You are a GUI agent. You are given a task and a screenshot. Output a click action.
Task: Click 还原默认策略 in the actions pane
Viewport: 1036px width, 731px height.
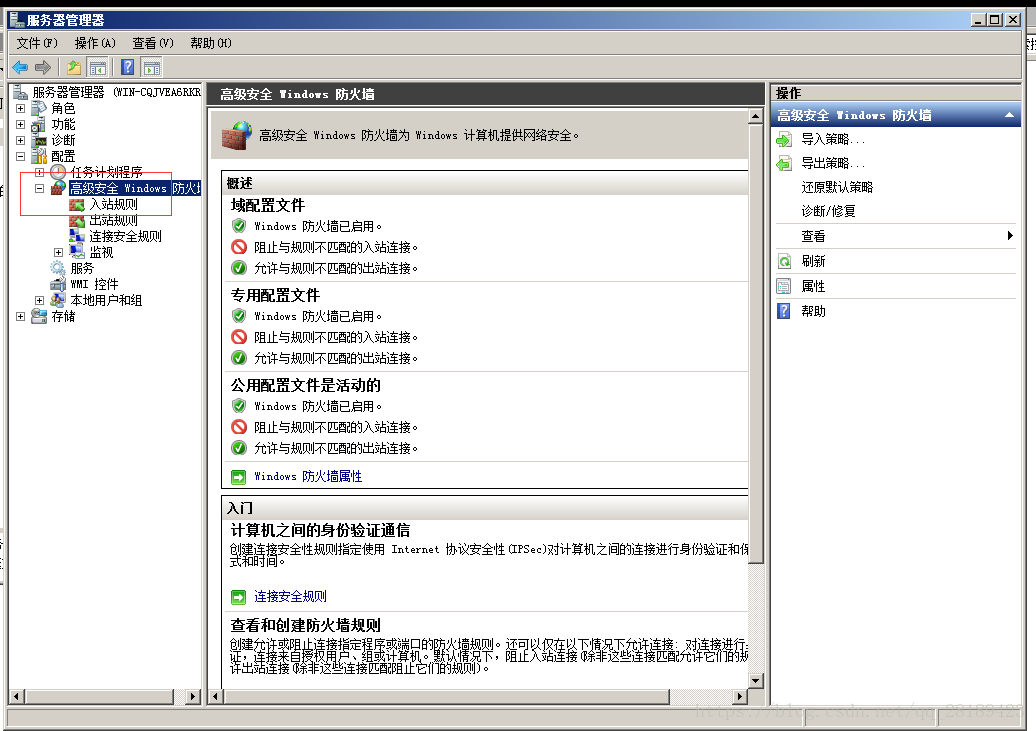[837, 187]
